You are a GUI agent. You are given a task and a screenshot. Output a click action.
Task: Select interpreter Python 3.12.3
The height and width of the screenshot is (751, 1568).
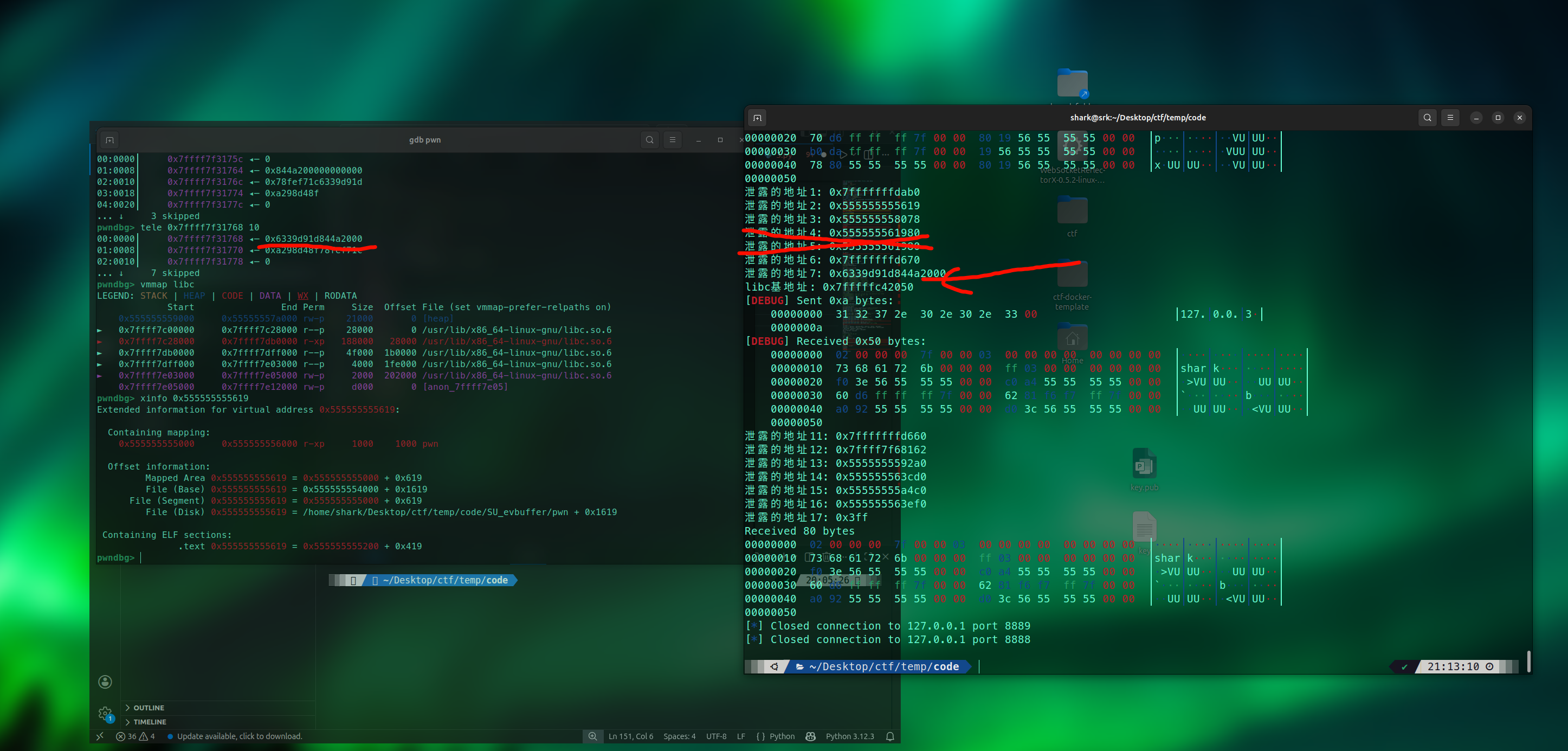point(850,736)
